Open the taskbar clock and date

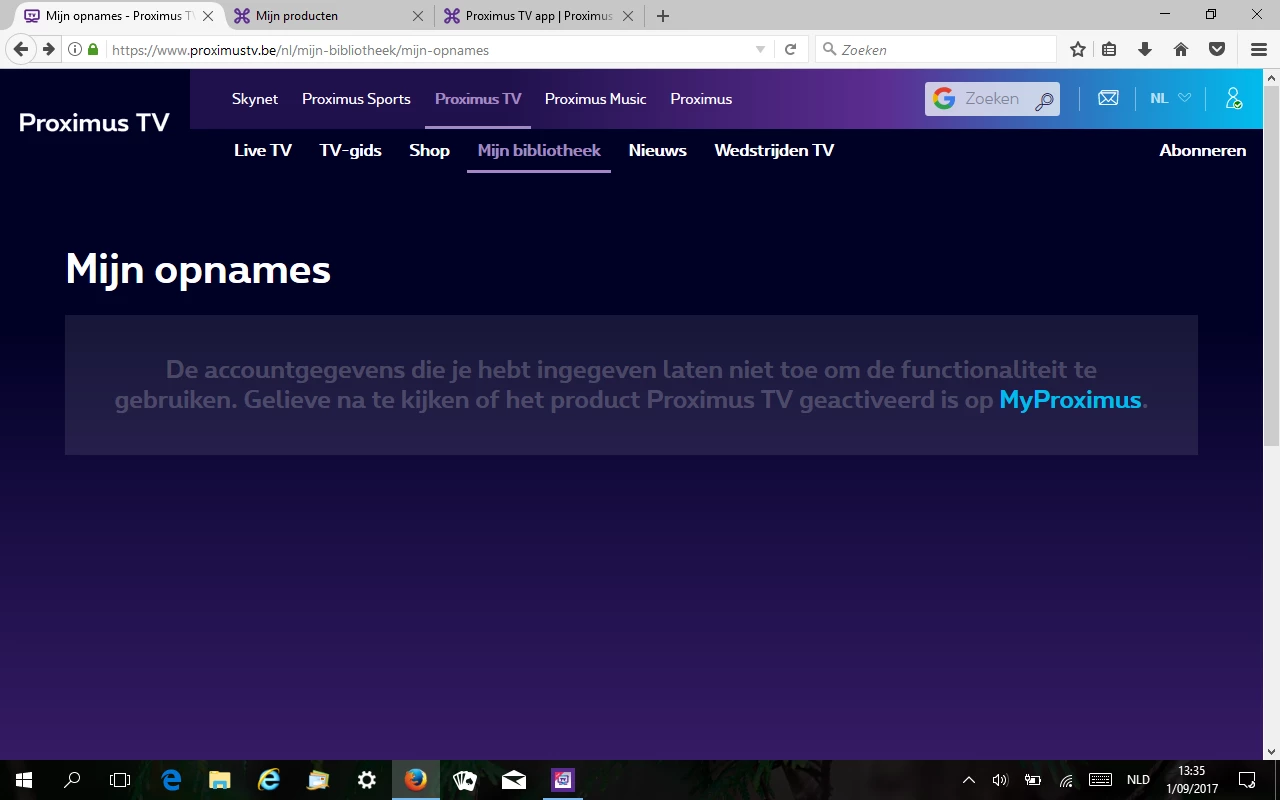[1191, 780]
